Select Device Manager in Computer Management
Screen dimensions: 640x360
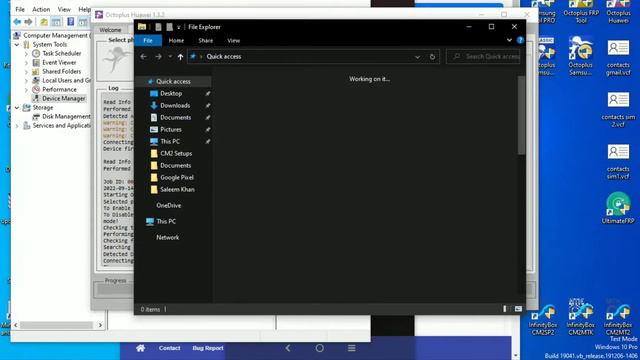point(63,98)
